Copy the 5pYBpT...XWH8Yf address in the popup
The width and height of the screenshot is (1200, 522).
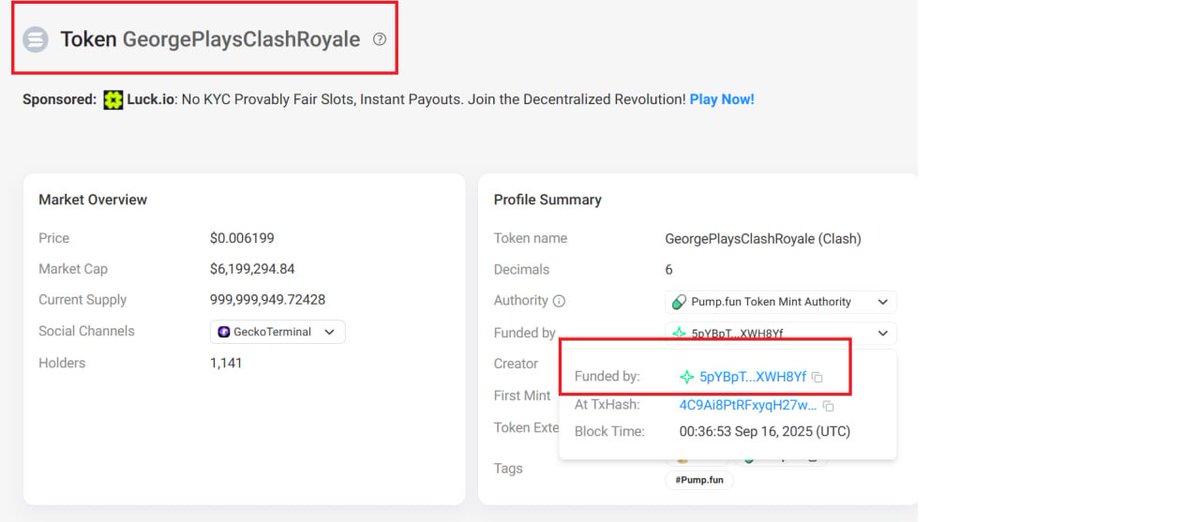(x=817, y=377)
